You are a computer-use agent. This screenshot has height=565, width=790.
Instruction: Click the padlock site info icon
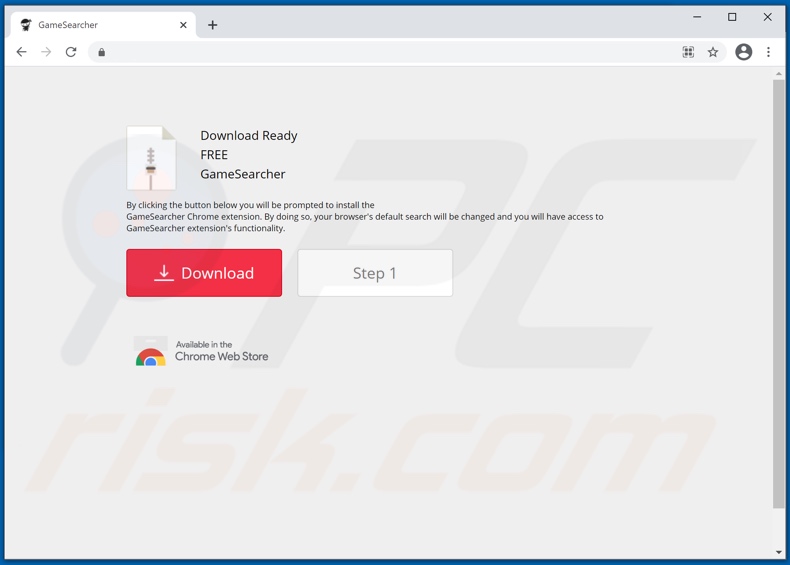pos(102,52)
